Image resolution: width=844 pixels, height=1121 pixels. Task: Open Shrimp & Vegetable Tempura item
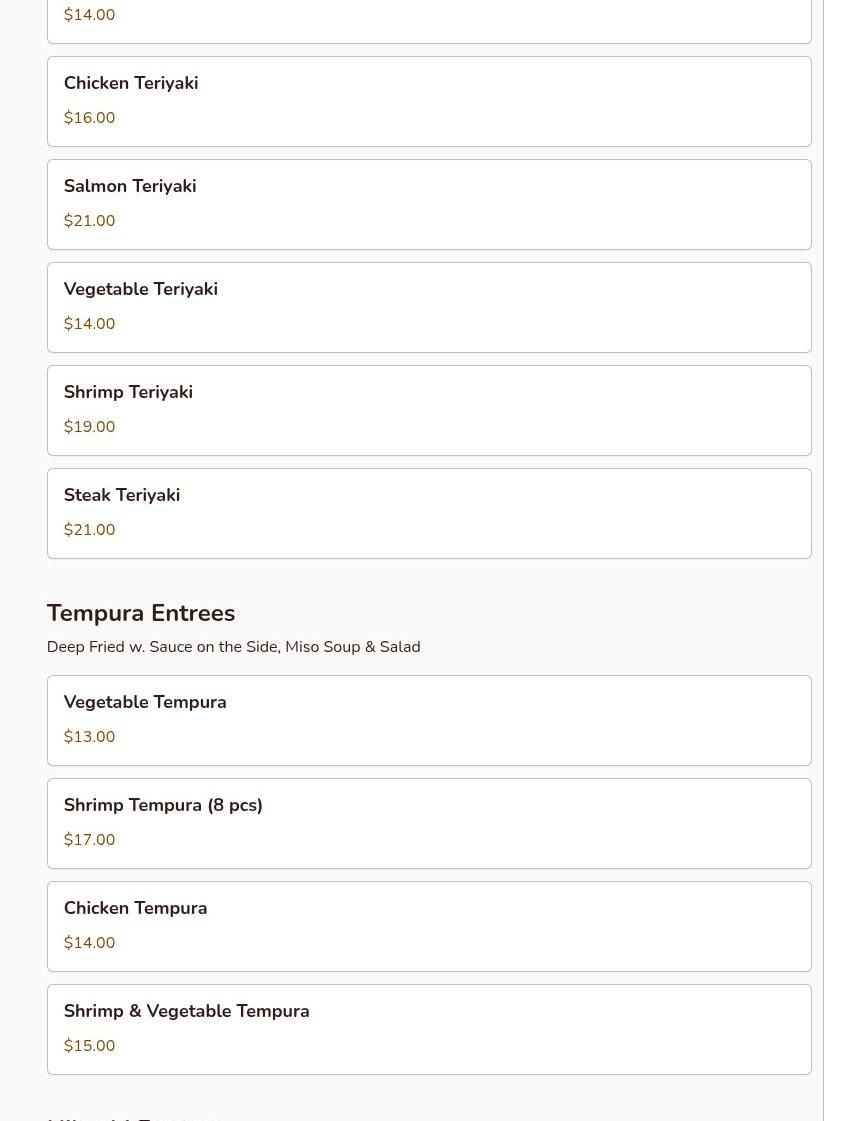coord(429,1029)
